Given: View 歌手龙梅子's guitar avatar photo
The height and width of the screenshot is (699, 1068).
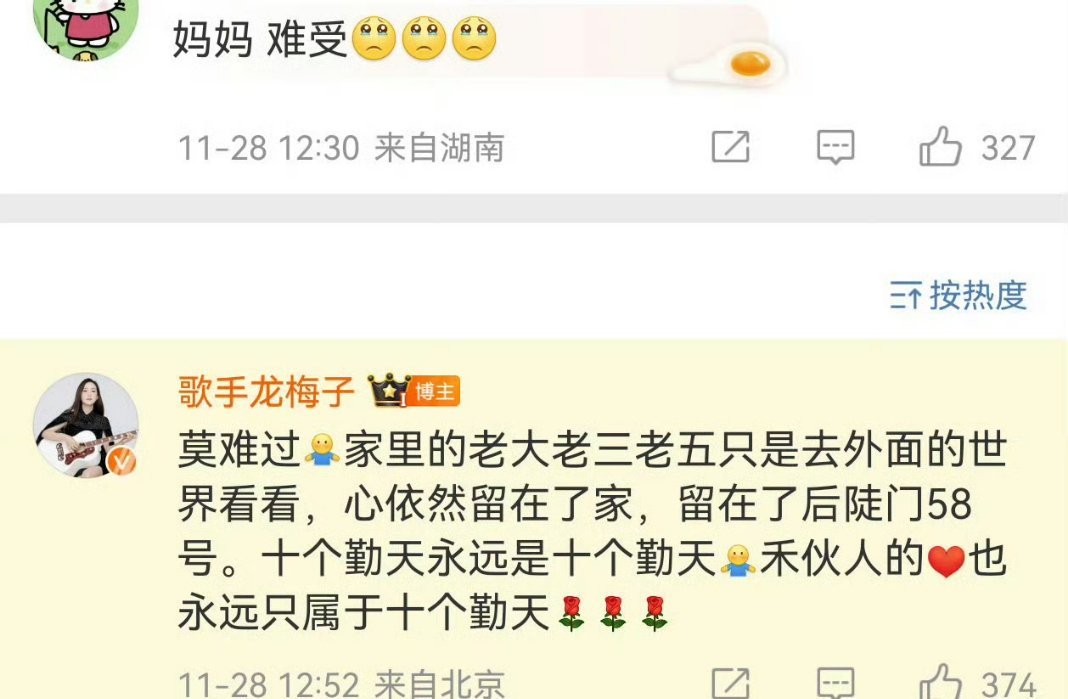Looking at the screenshot, I should 86,425.
